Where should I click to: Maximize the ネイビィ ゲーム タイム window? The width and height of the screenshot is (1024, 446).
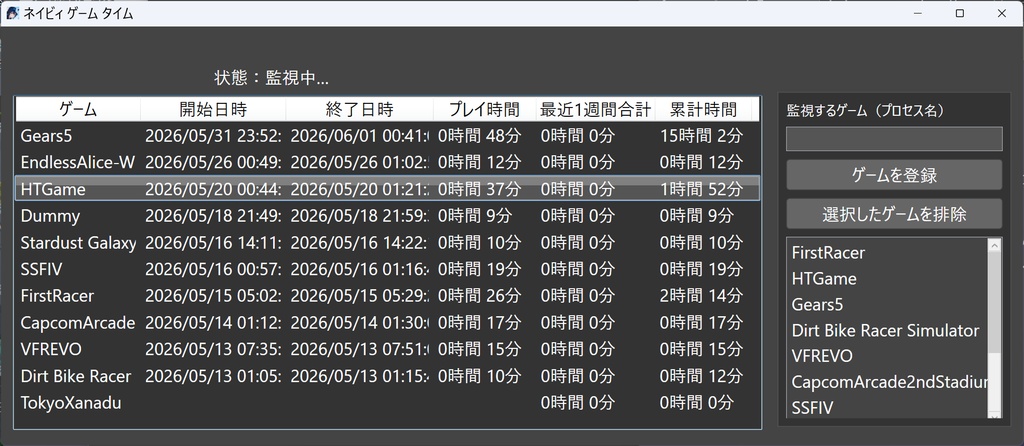(959, 13)
